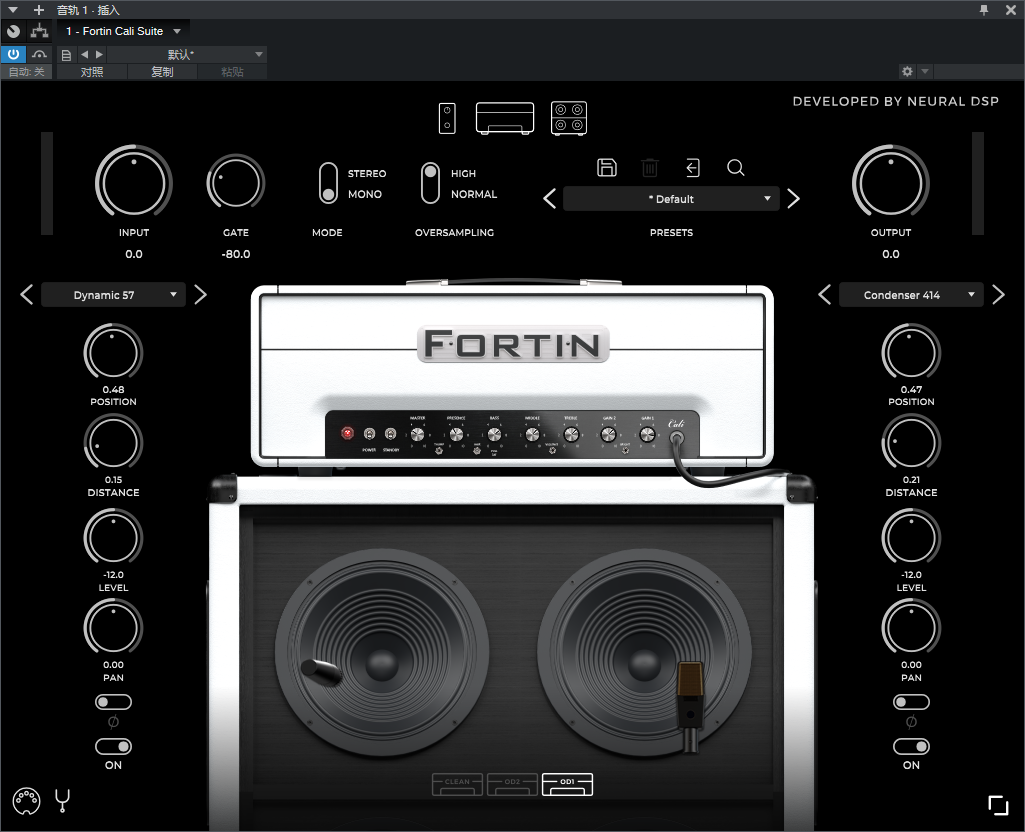Toggle right mic ON switch
Image resolution: width=1025 pixels, height=832 pixels.
(x=911, y=746)
